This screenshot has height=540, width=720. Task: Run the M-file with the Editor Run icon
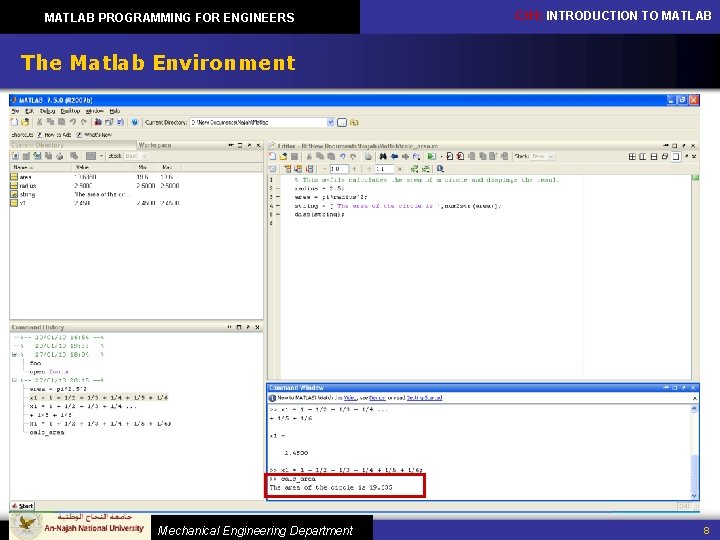(431, 157)
